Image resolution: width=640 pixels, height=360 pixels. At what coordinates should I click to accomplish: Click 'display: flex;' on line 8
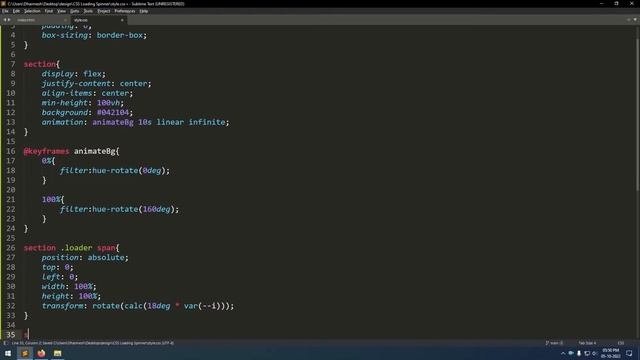73,74
